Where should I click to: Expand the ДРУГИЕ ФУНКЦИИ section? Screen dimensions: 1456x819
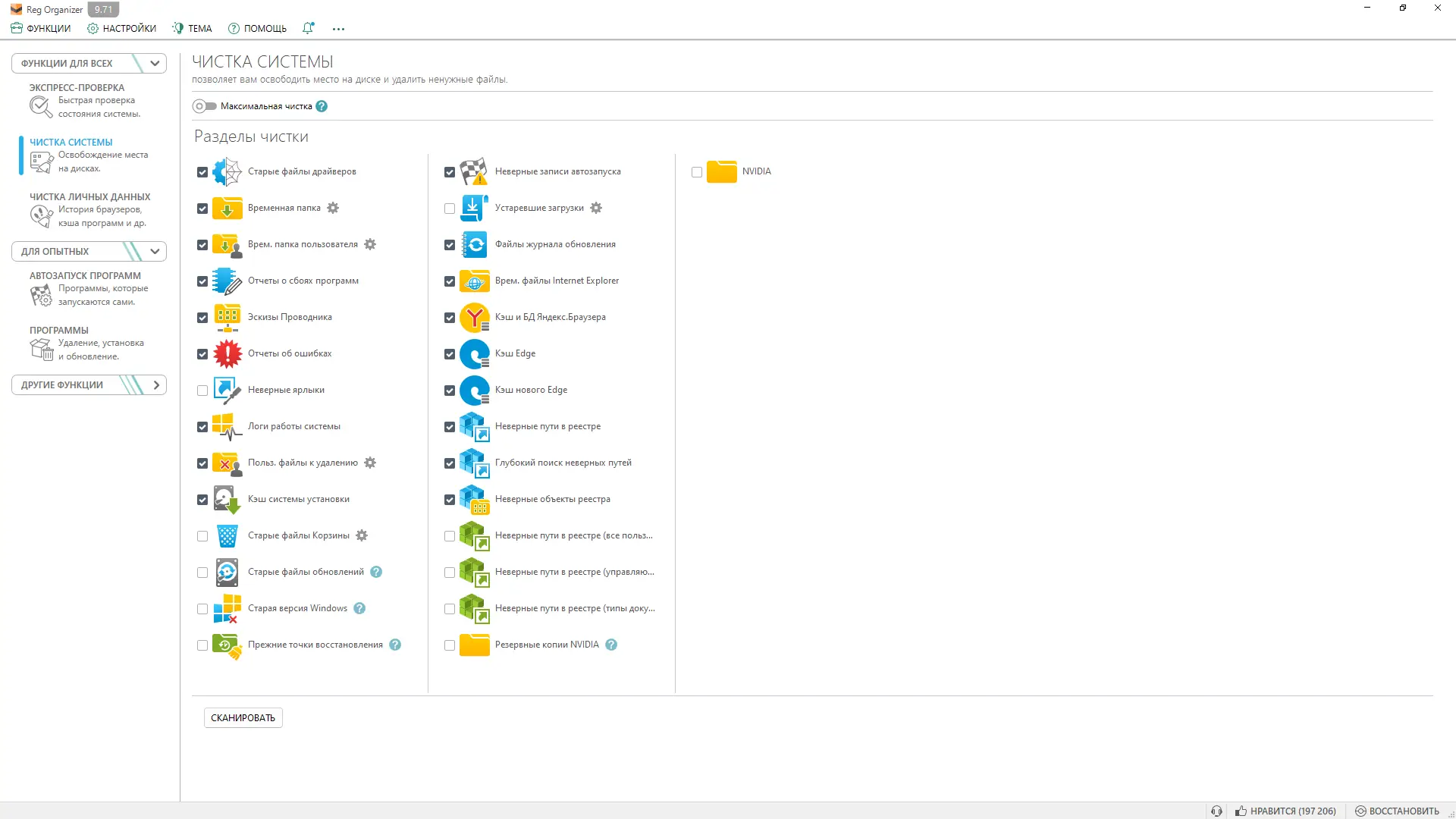pos(156,384)
